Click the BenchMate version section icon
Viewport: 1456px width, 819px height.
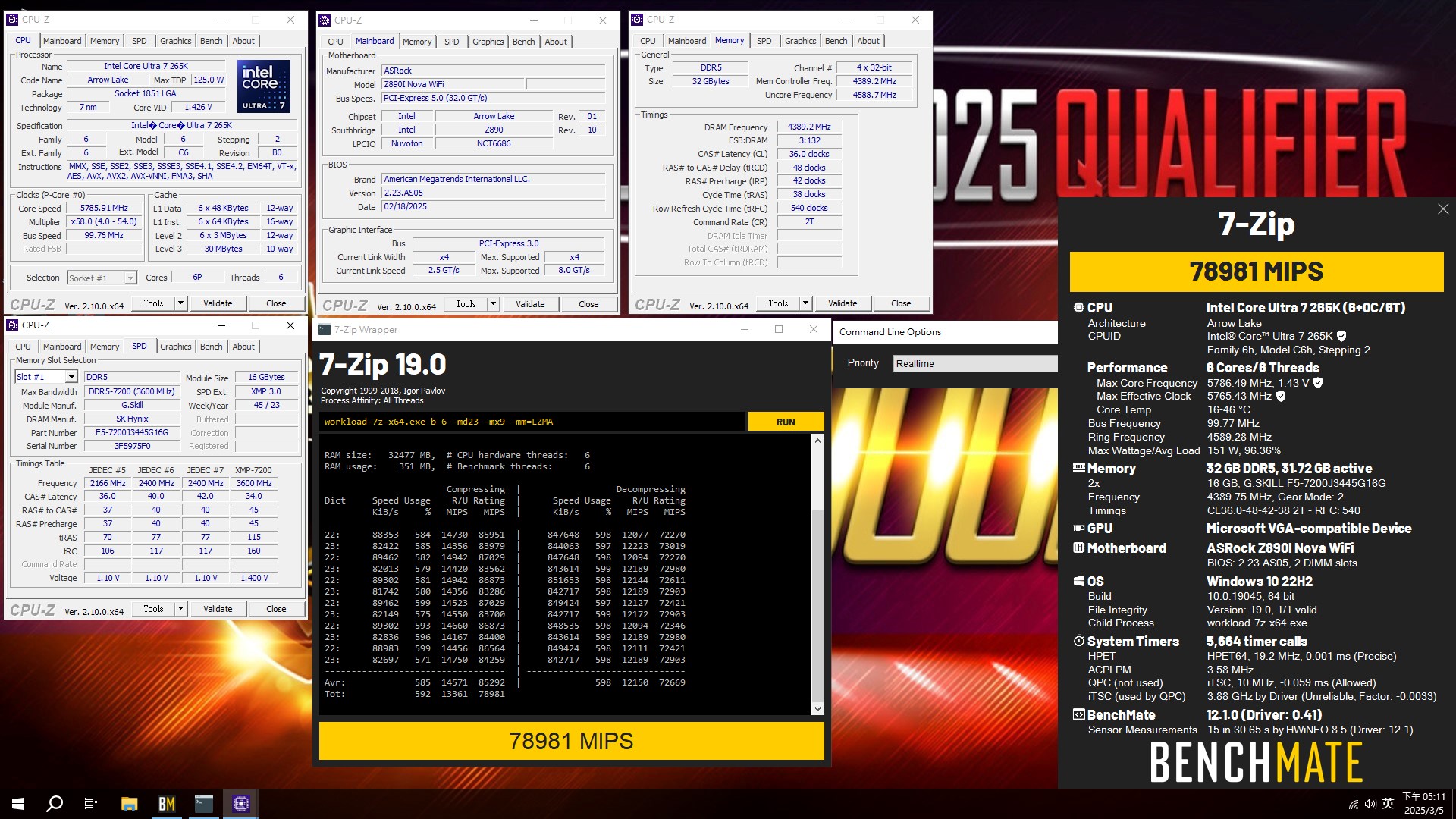(1078, 714)
